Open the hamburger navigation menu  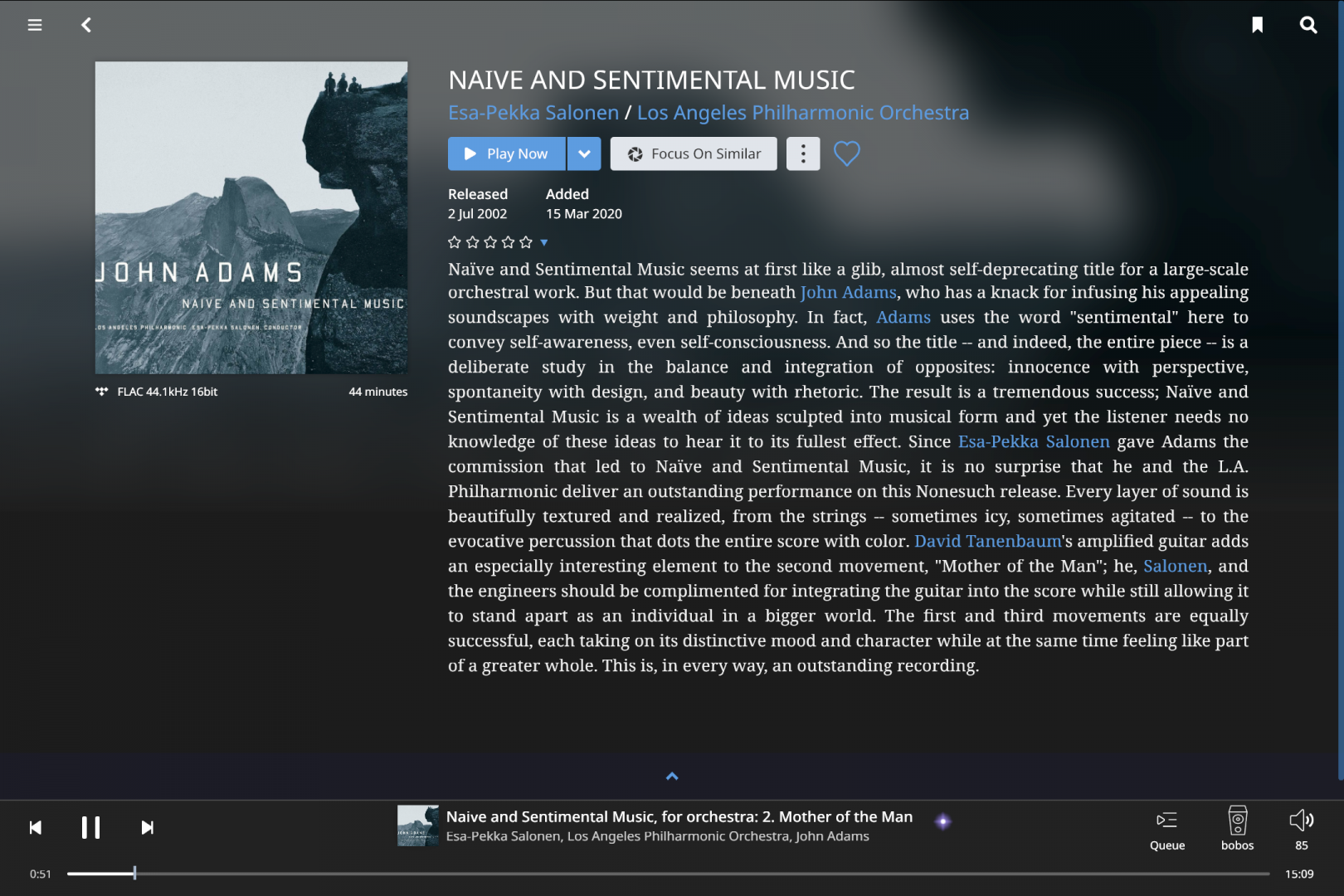click(35, 25)
